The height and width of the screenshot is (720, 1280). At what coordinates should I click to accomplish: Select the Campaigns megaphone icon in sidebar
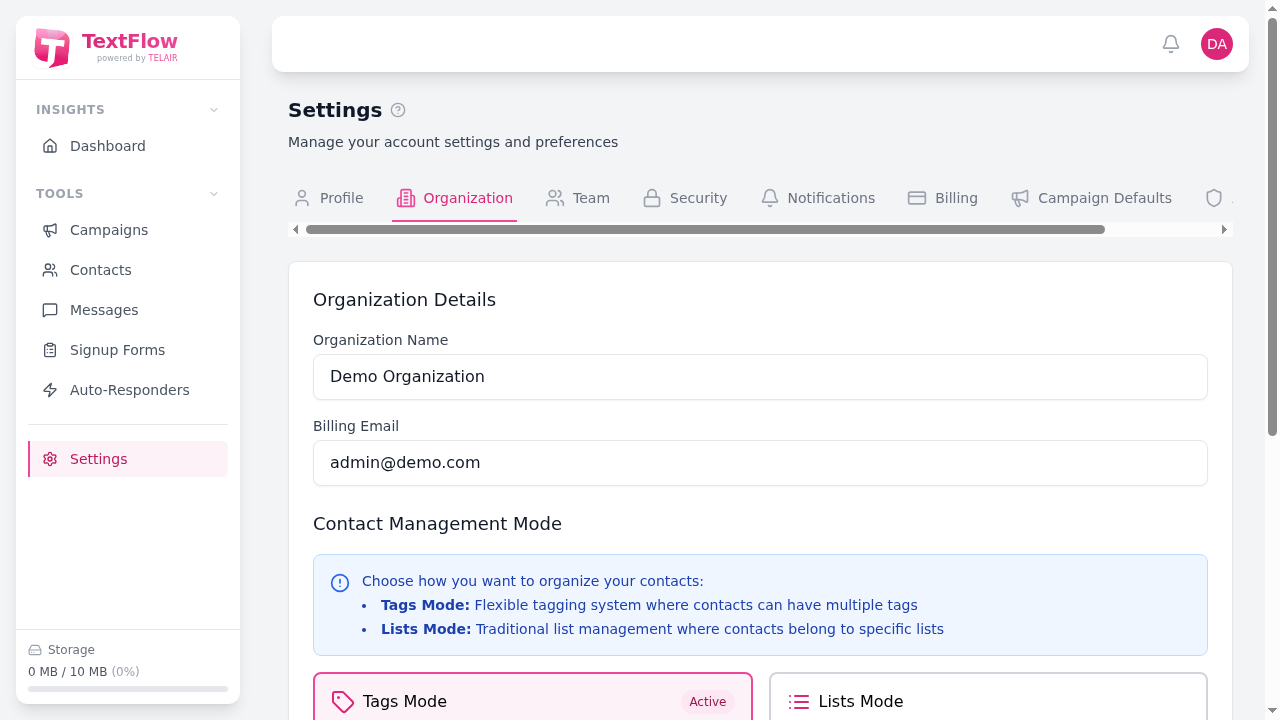pyautogui.click(x=50, y=230)
